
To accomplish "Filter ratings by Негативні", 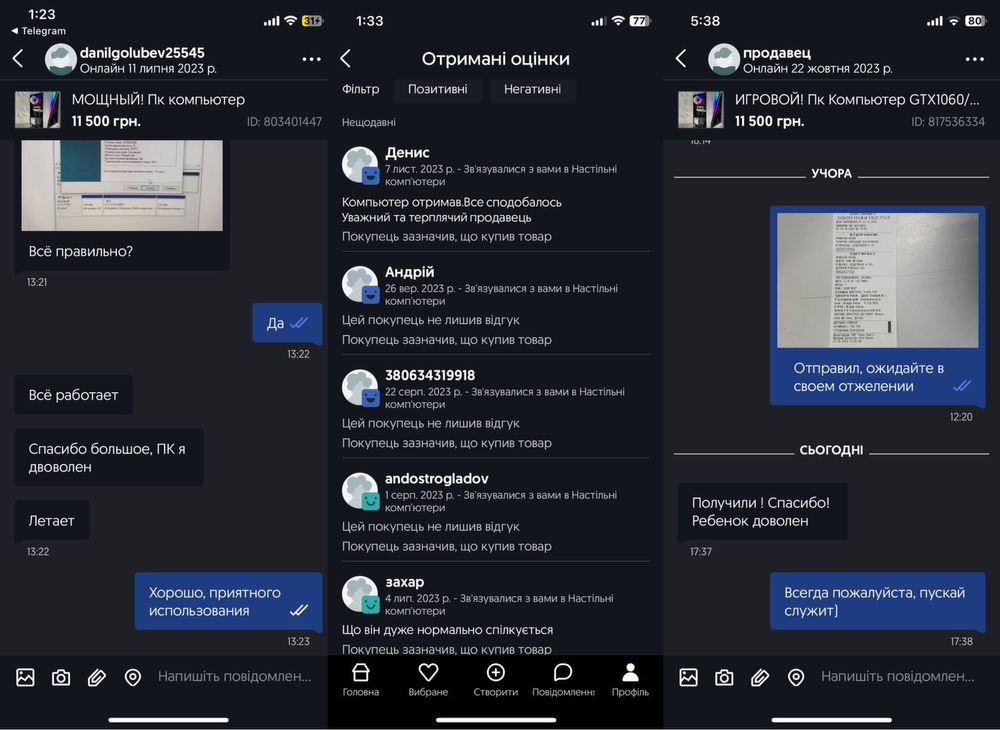I will click(x=533, y=89).
